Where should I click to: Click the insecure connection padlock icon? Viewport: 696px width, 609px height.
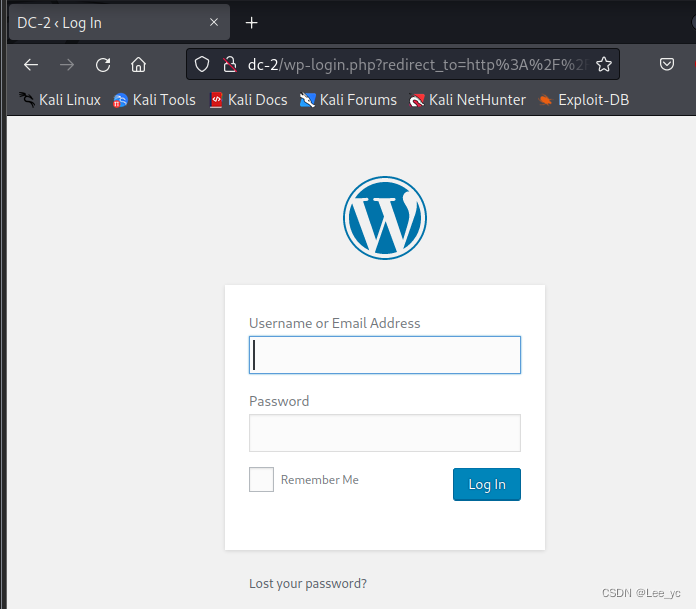[229, 64]
